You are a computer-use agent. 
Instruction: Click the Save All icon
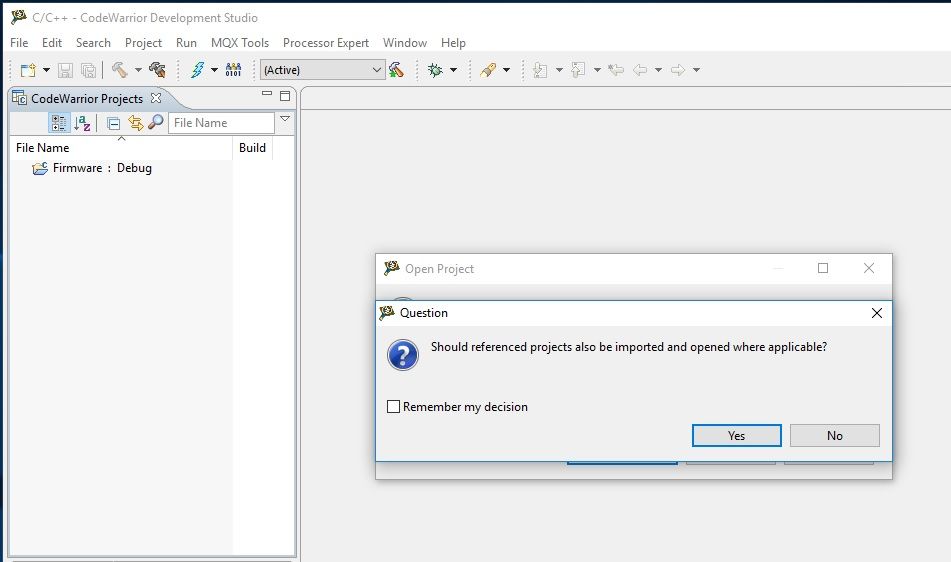[89, 70]
